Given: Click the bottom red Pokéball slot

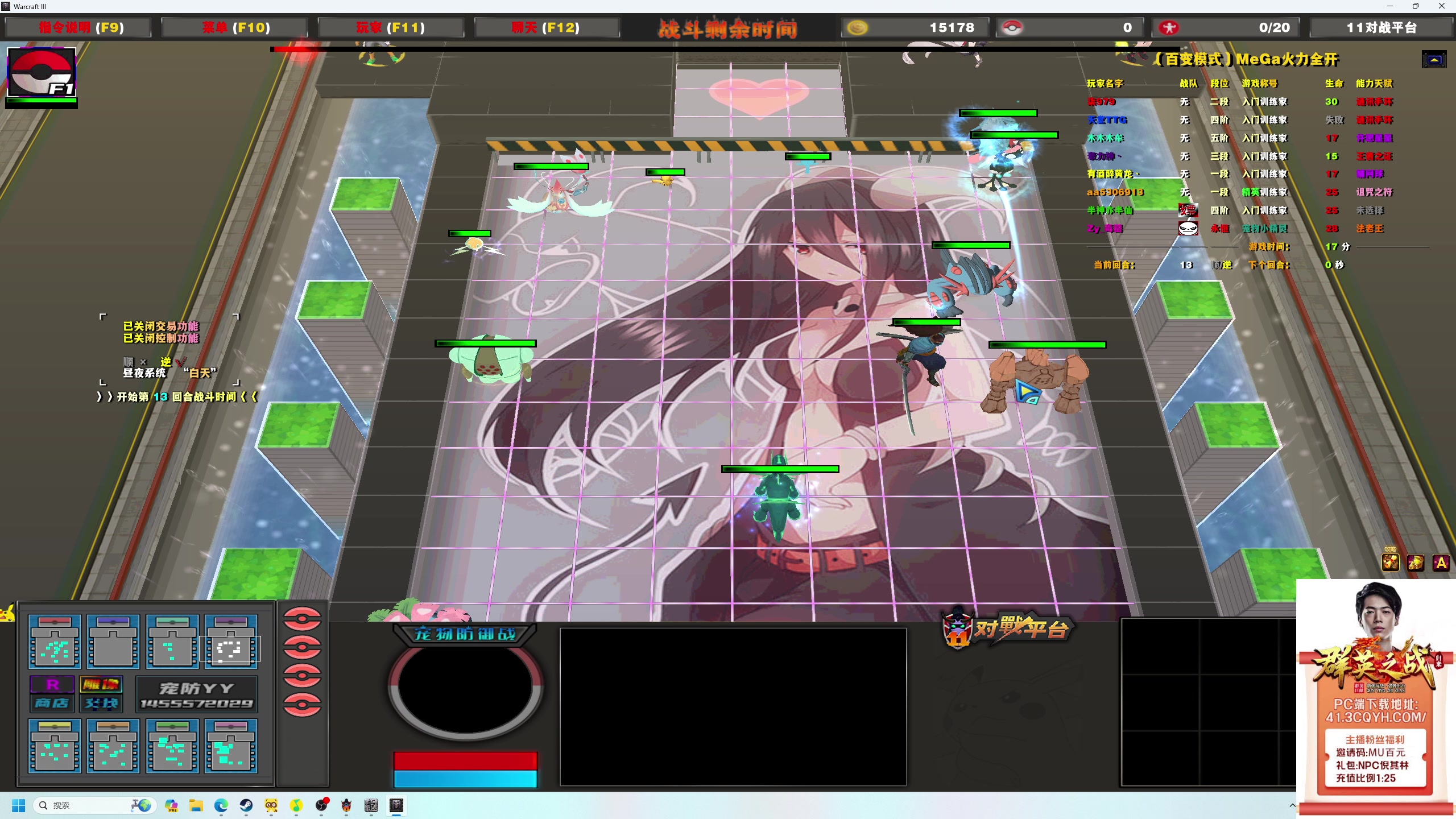Looking at the screenshot, I should coord(302,705).
